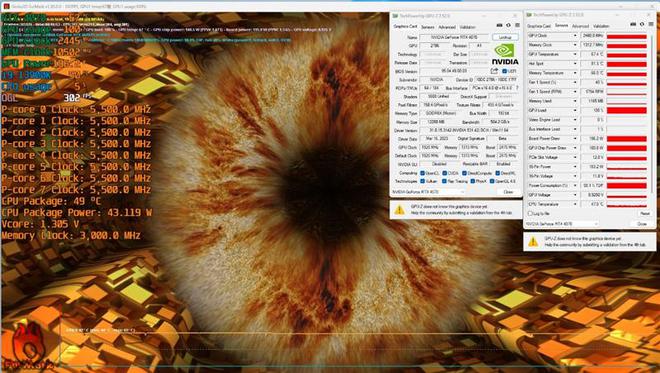Open the Advanced tab in Sensors window
This screenshot has width=660, height=373.
pyautogui.click(x=580, y=26)
